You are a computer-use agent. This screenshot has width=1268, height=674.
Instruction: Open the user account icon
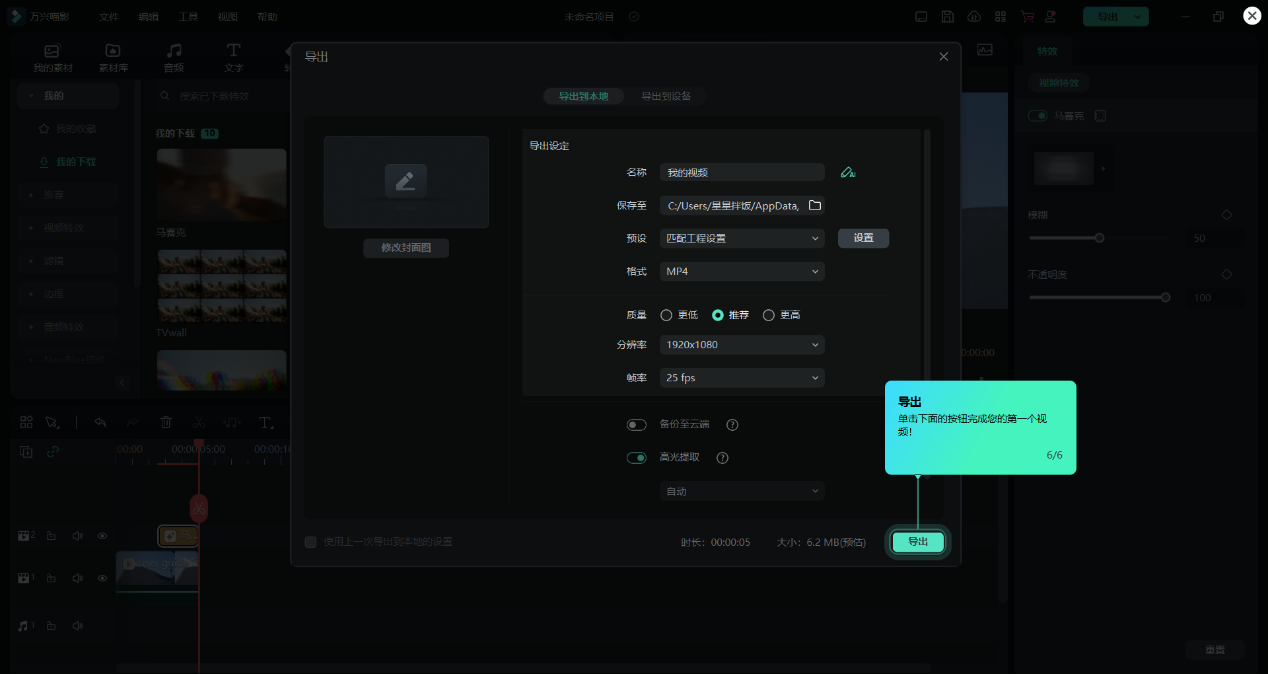[x=1052, y=17]
